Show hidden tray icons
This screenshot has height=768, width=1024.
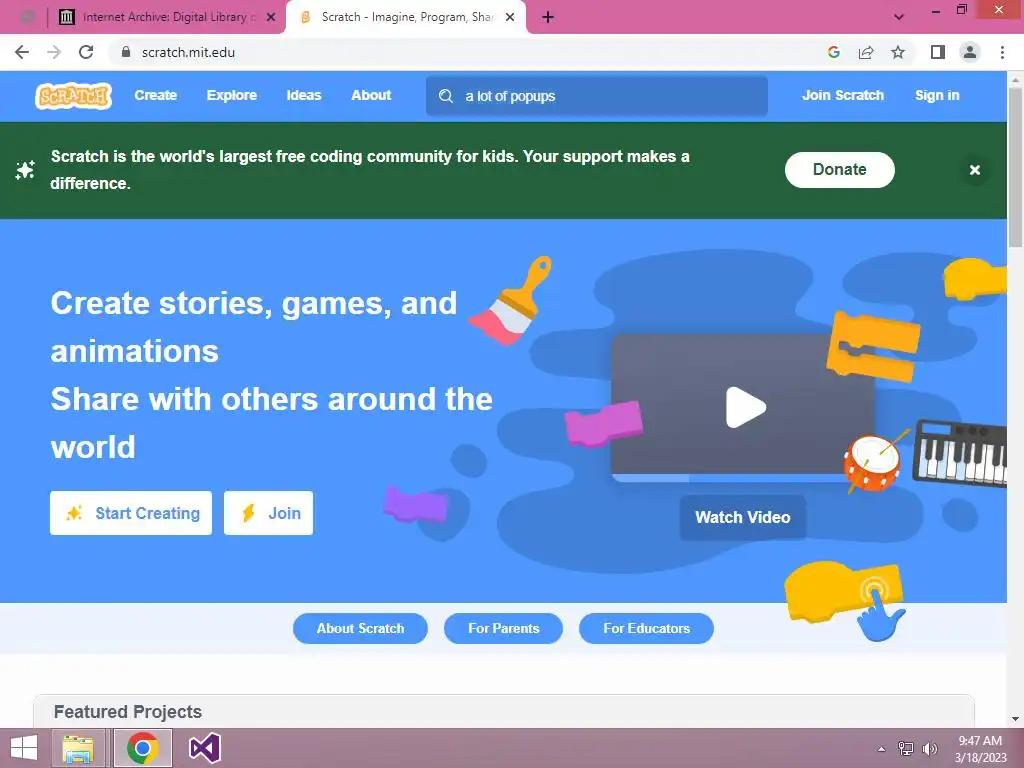coord(881,749)
